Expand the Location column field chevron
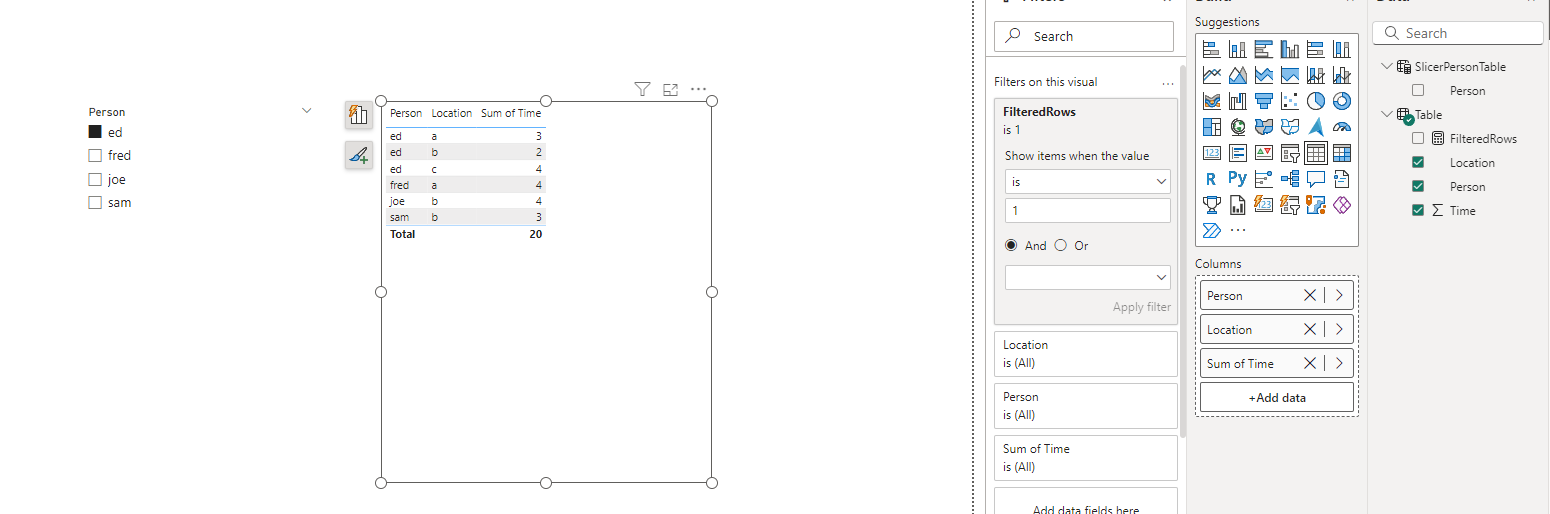Viewport: 1550px width, 514px height. (1339, 329)
